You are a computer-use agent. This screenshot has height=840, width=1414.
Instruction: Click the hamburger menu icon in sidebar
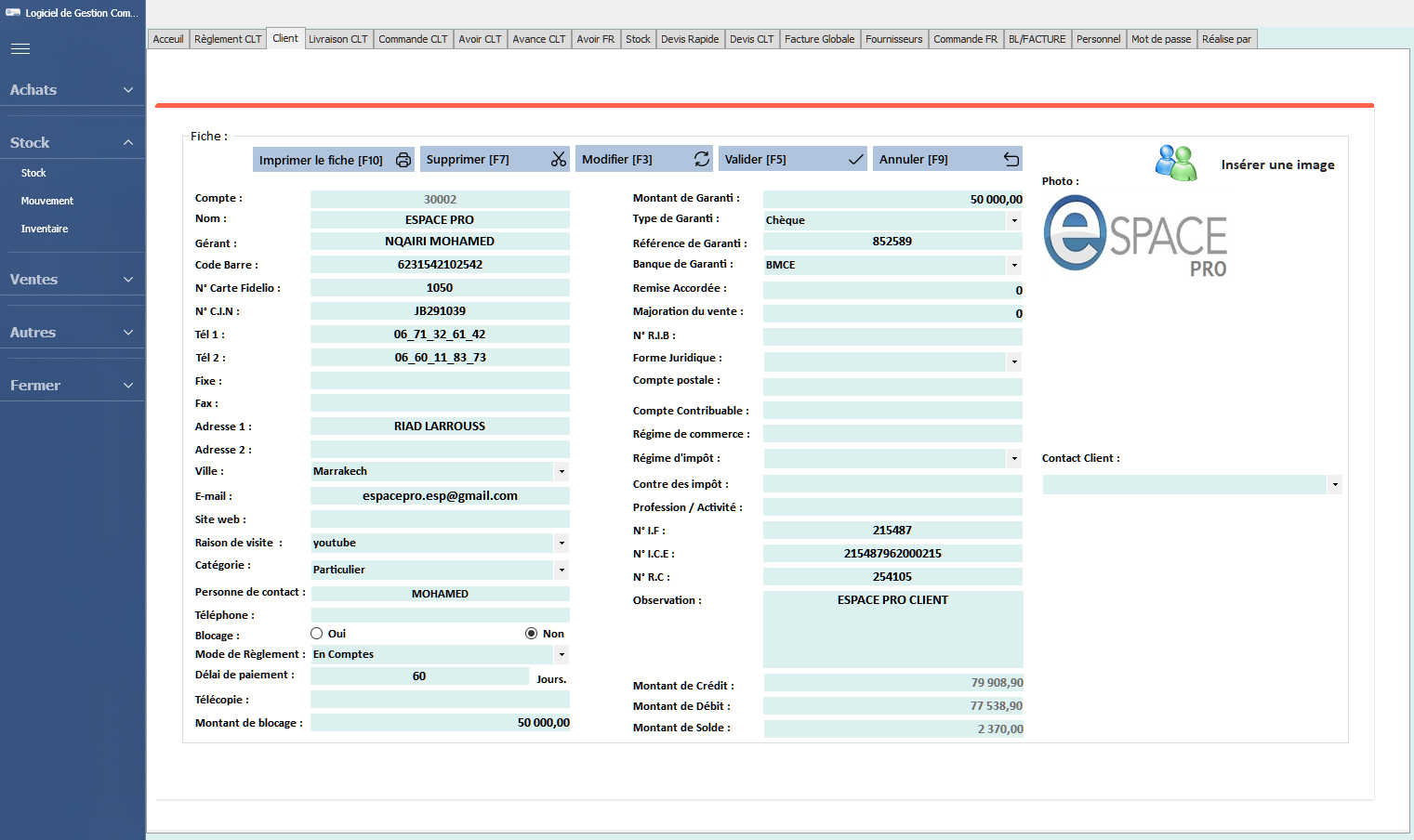coord(20,49)
